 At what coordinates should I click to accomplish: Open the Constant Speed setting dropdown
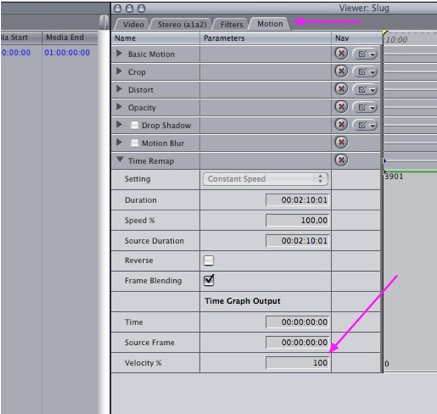[265, 179]
